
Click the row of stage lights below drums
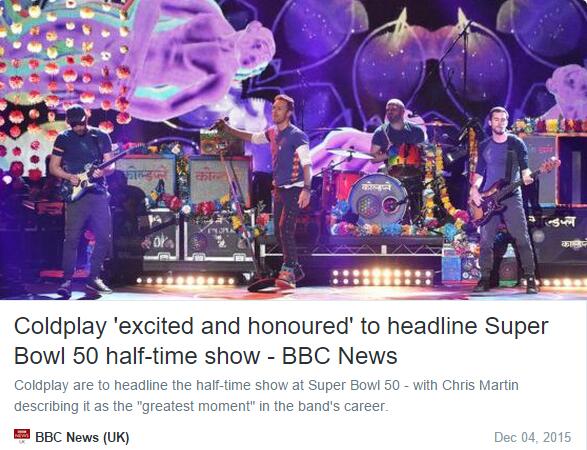tap(381, 277)
